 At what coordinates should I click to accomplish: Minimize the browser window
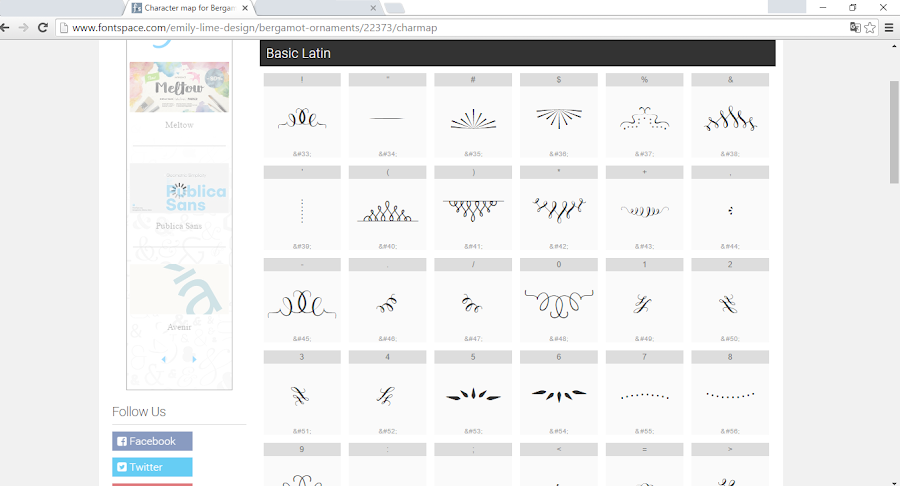tap(823, 7)
